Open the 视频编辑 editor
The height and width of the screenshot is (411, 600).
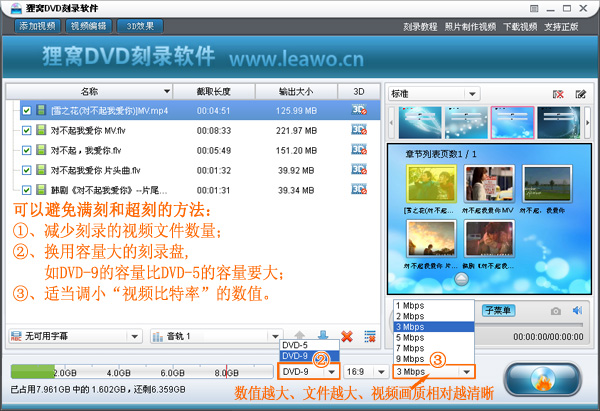[x=88, y=26]
